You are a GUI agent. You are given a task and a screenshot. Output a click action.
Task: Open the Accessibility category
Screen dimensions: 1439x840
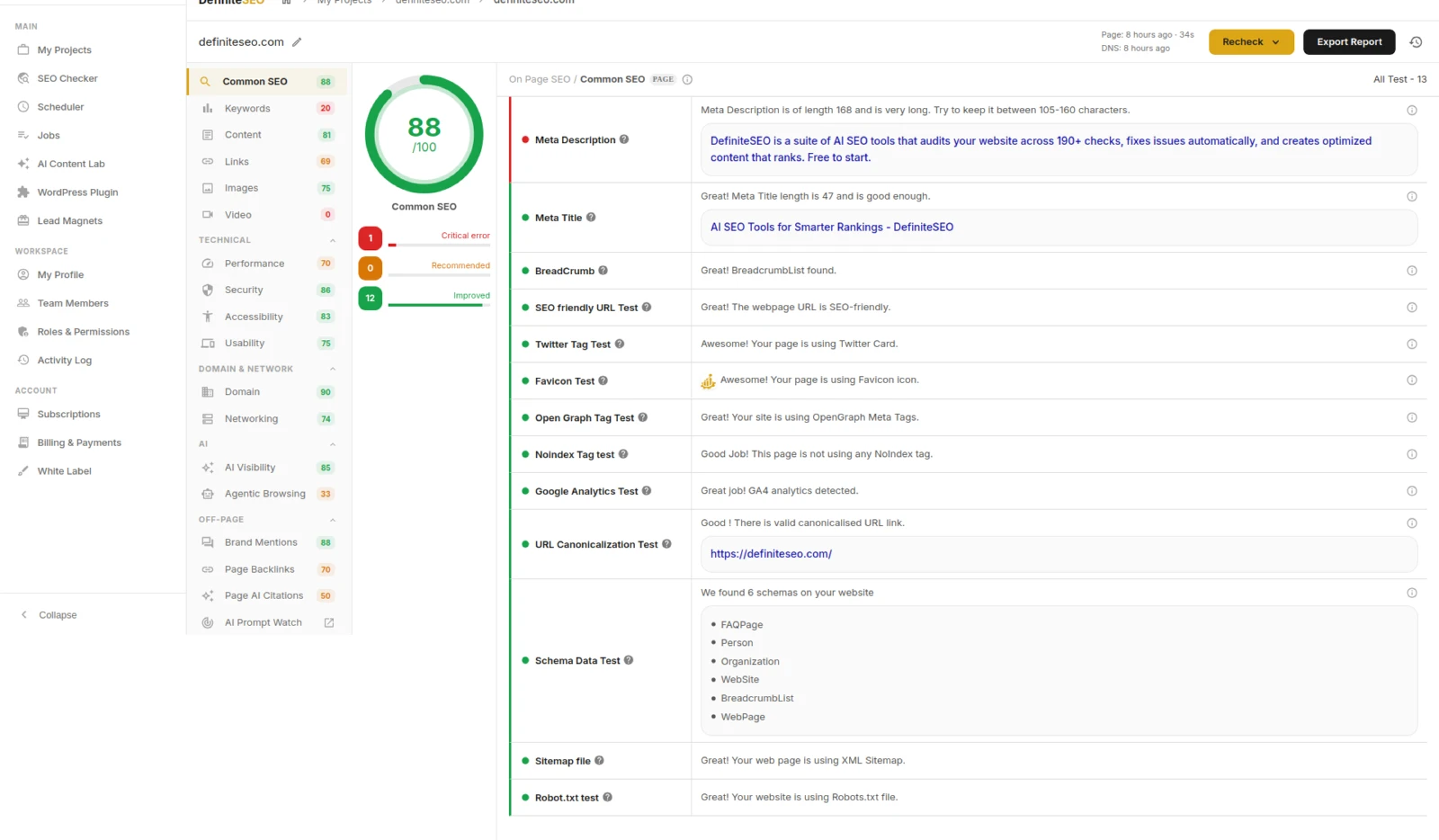coord(268,317)
